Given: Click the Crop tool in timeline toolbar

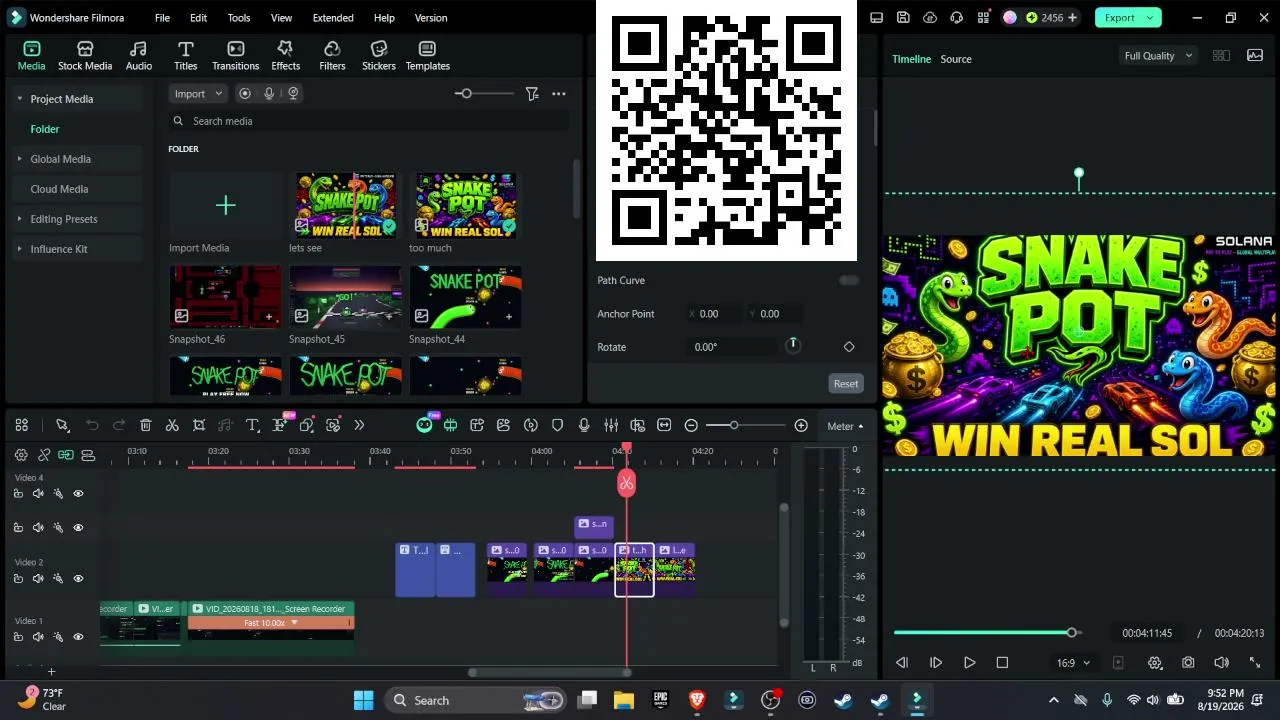Looking at the screenshot, I should point(199,425).
